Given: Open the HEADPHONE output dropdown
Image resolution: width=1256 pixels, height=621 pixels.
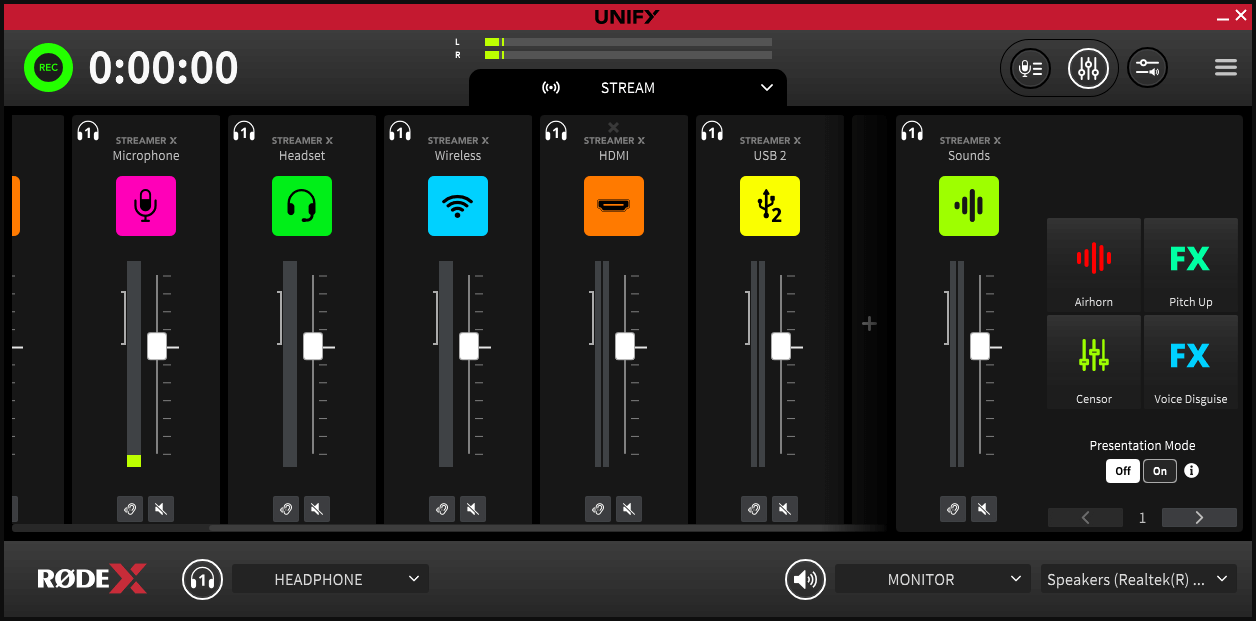Looking at the screenshot, I should [x=330, y=578].
